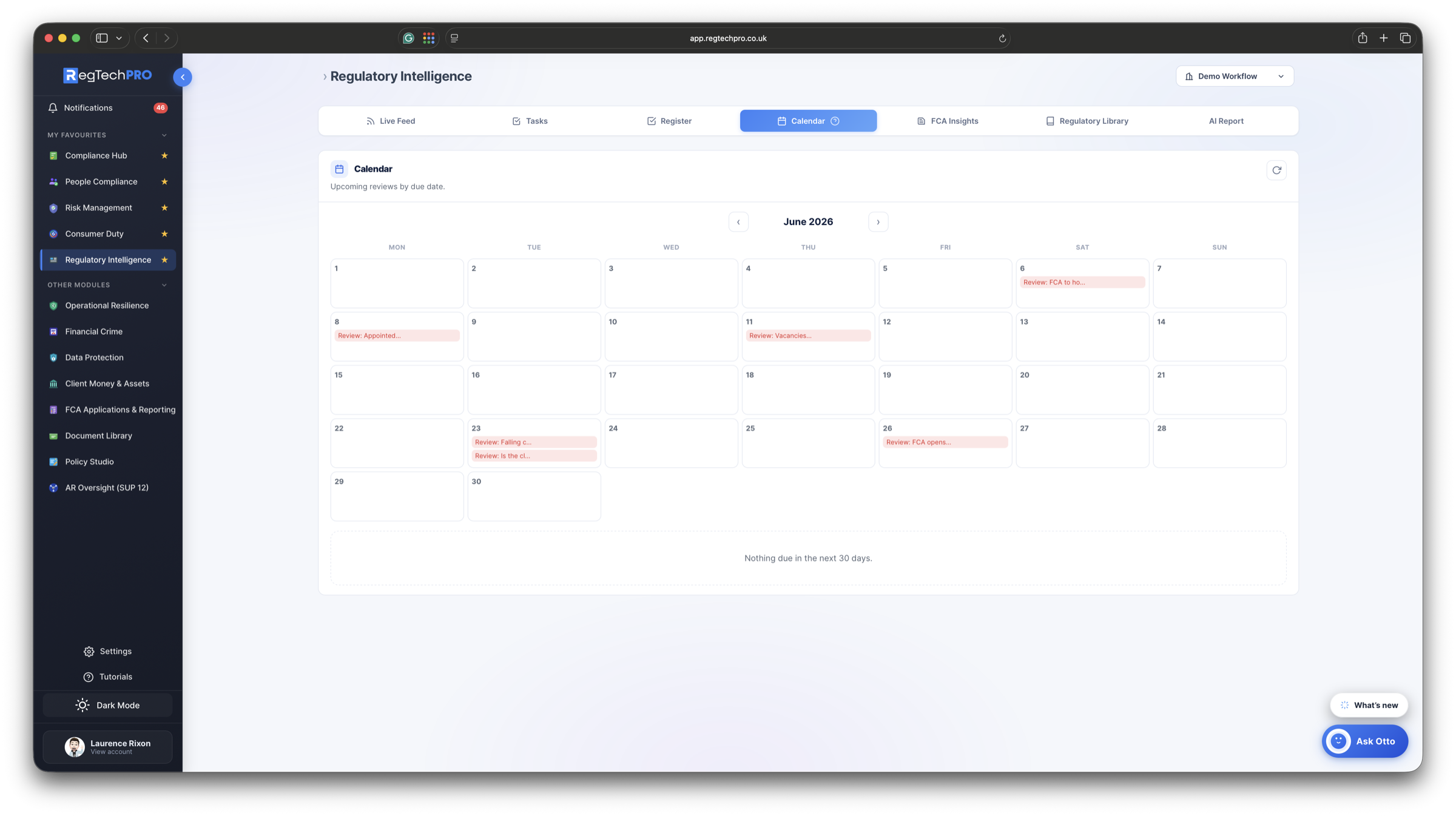The image size is (1456, 816).
Task: Click the Calendar tab help question icon
Action: pyautogui.click(x=835, y=121)
